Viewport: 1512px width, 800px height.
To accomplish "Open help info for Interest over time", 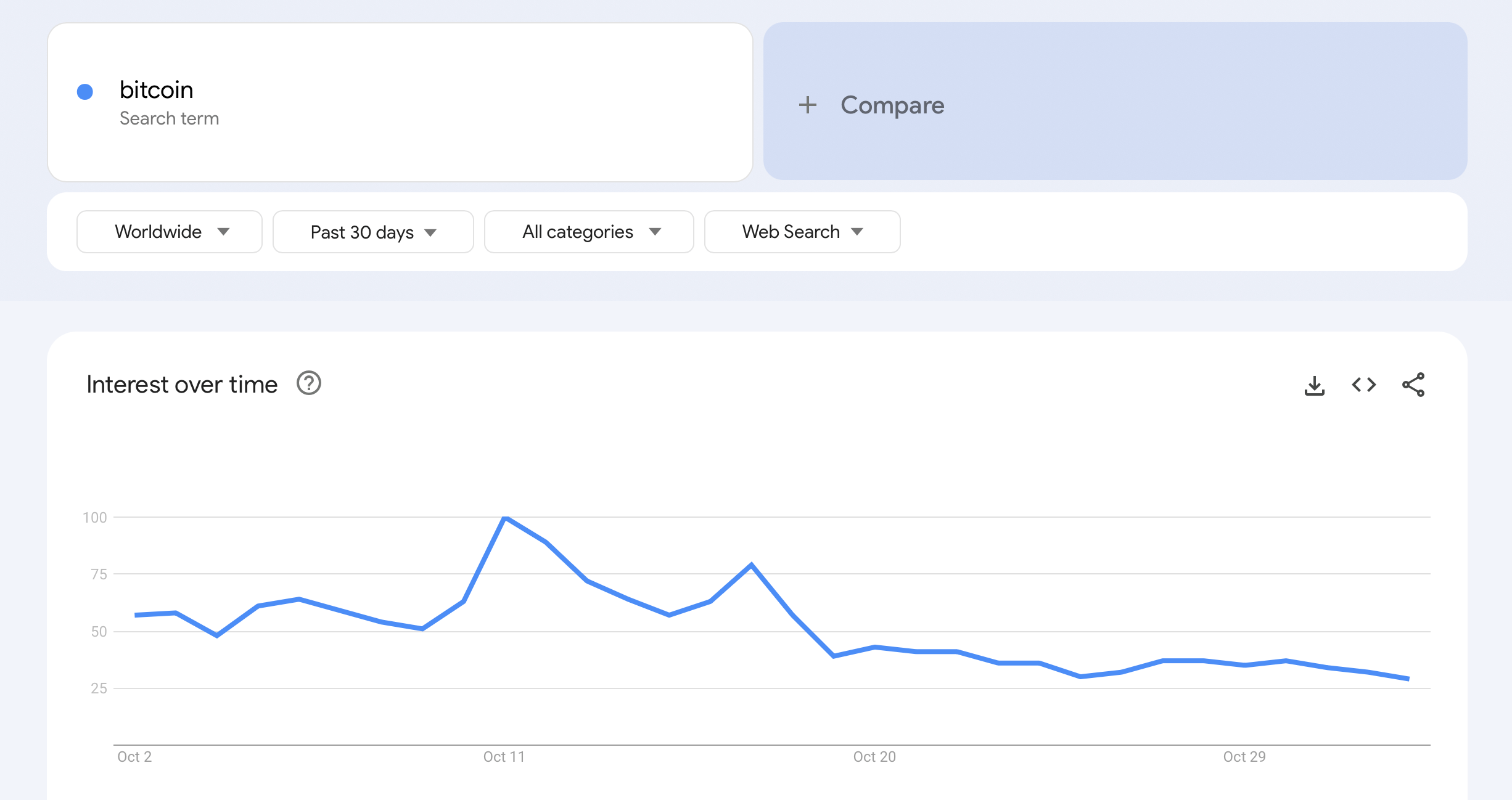I will (308, 383).
